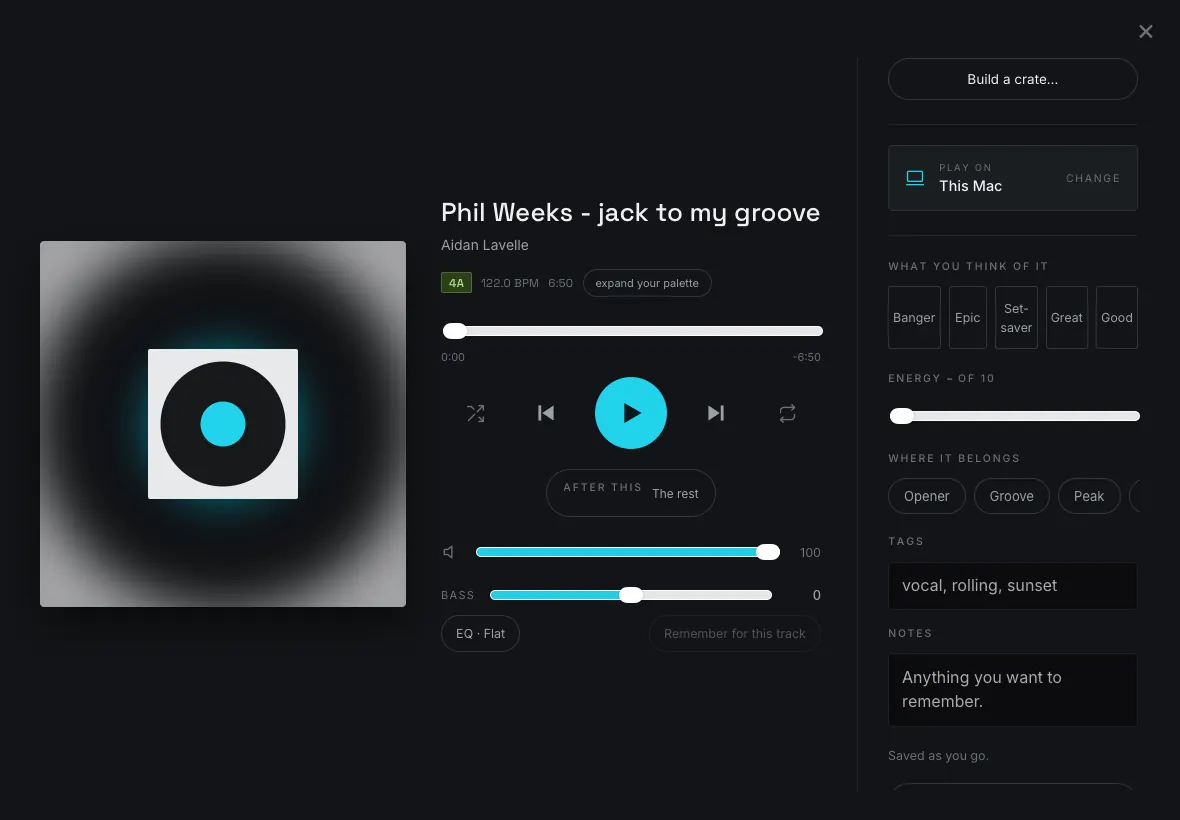Mute volume with speaker icon
Viewport: 1180px width, 820px height.
[x=449, y=552]
